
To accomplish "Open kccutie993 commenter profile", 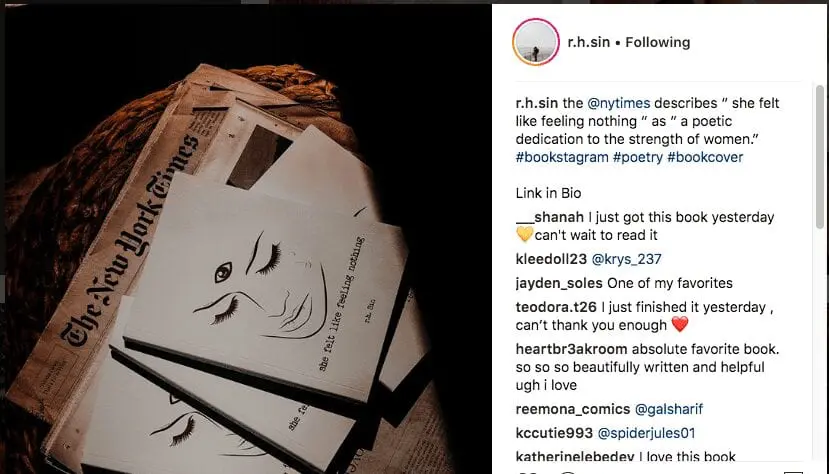I will click(554, 433).
